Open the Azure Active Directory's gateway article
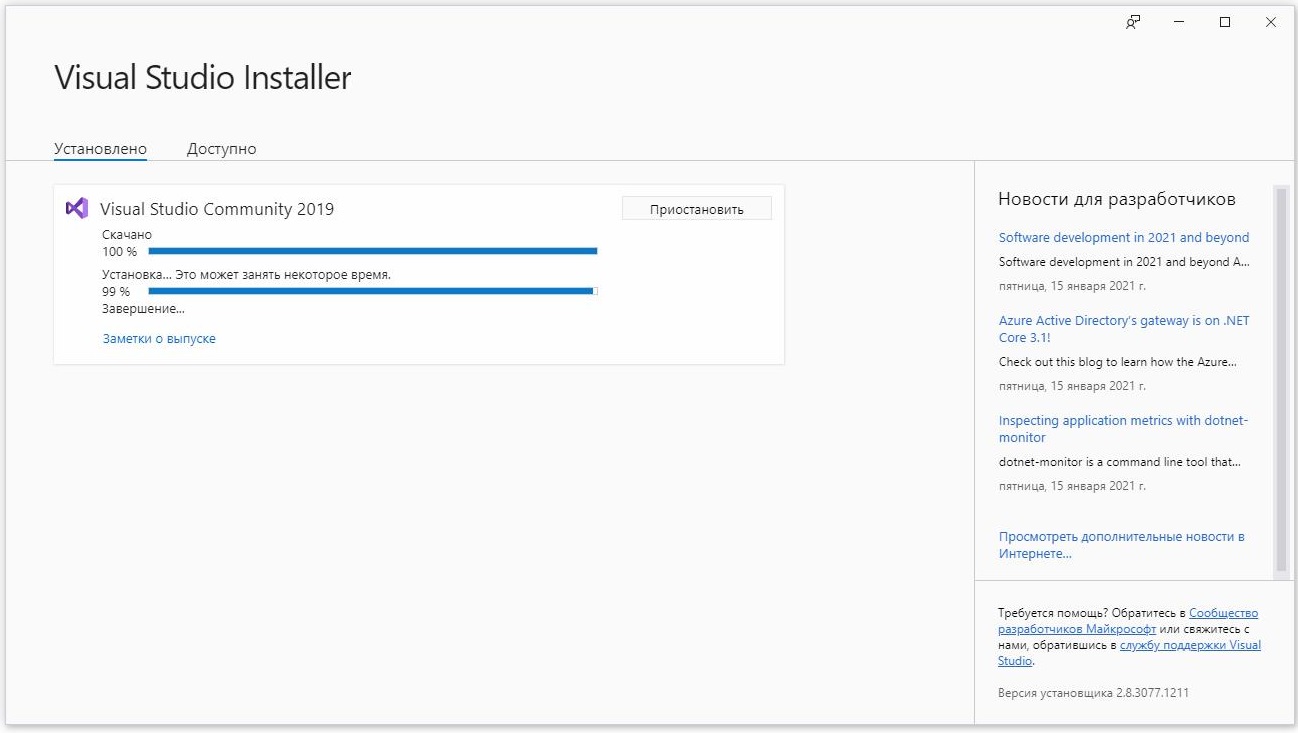 [1124, 329]
